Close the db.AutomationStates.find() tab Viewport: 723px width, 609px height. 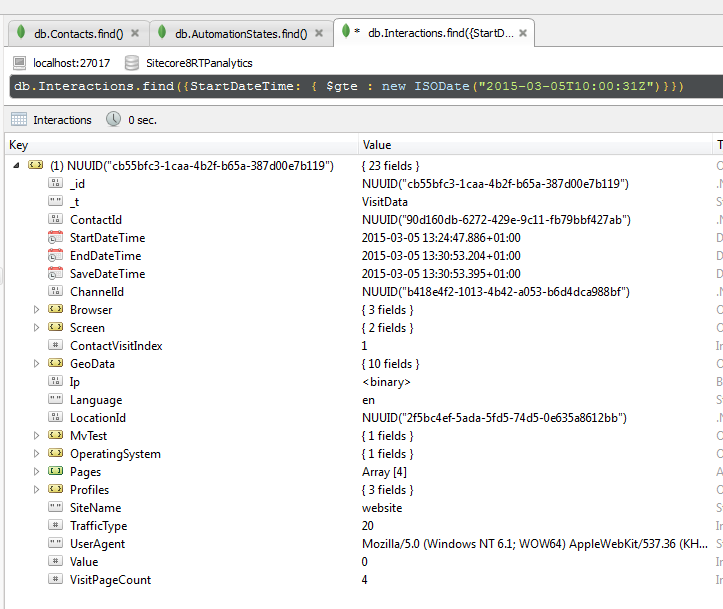point(320,33)
